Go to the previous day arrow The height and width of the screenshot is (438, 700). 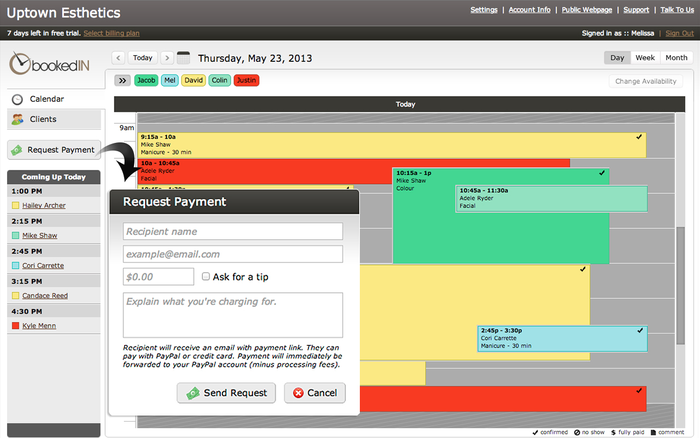(119, 58)
